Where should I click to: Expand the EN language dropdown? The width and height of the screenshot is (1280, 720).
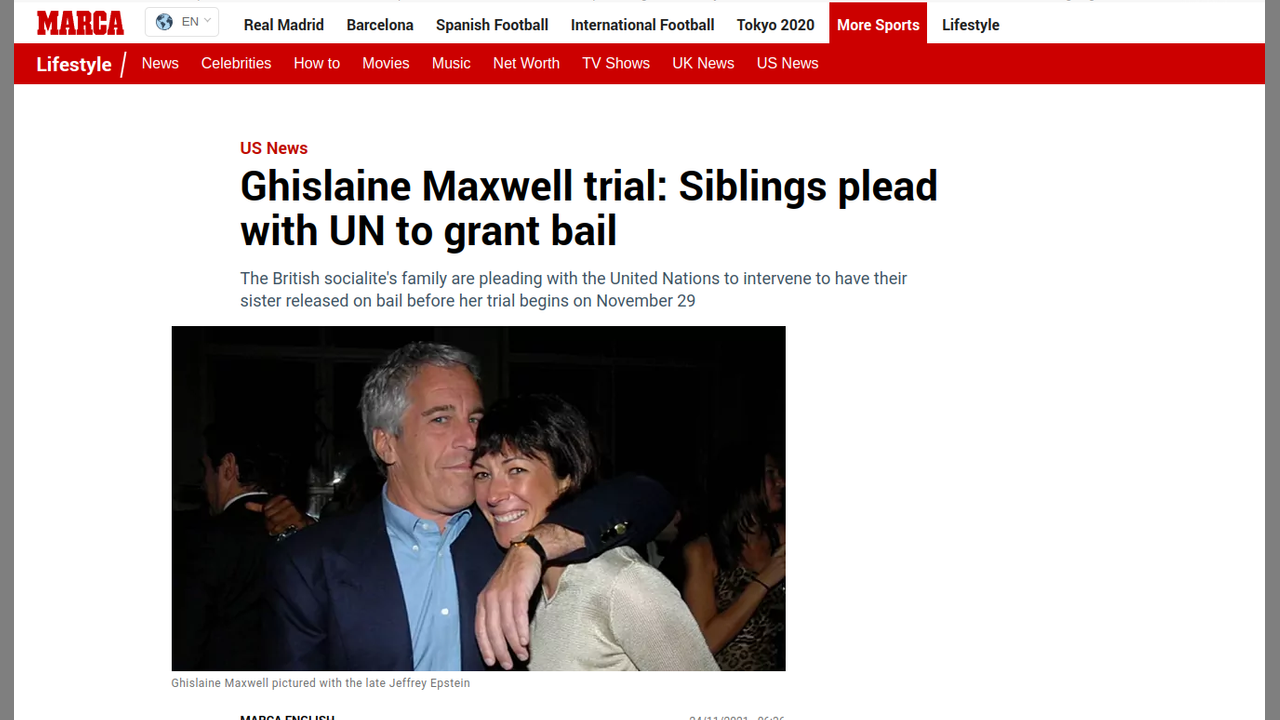point(182,22)
